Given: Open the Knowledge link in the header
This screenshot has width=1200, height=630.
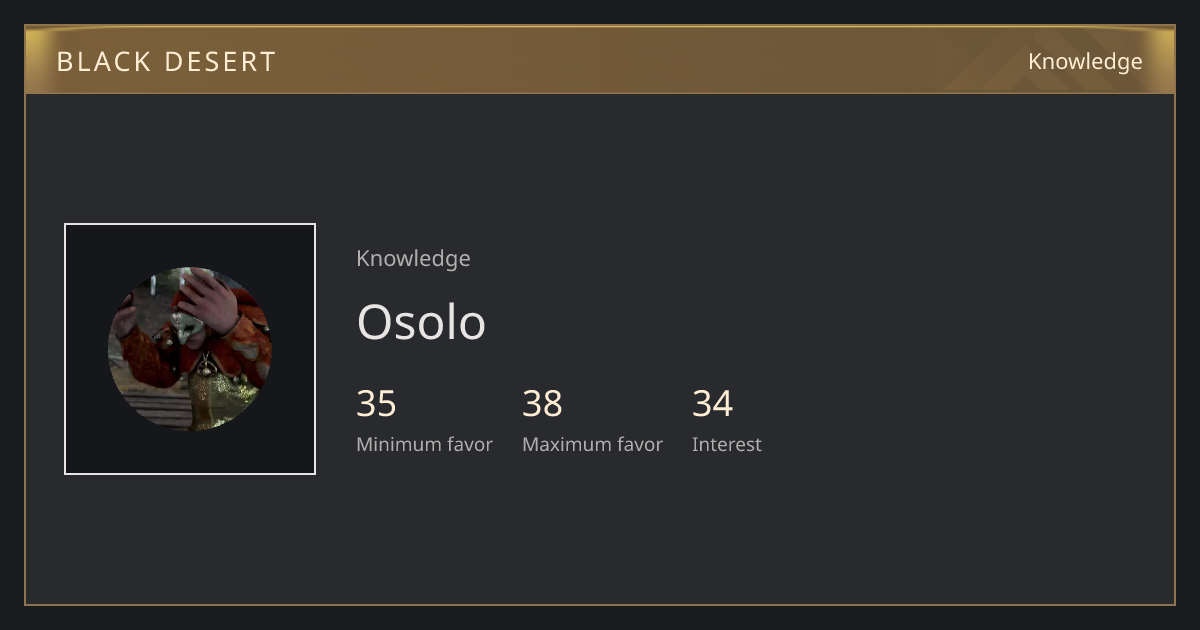Looking at the screenshot, I should [x=1085, y=62].
